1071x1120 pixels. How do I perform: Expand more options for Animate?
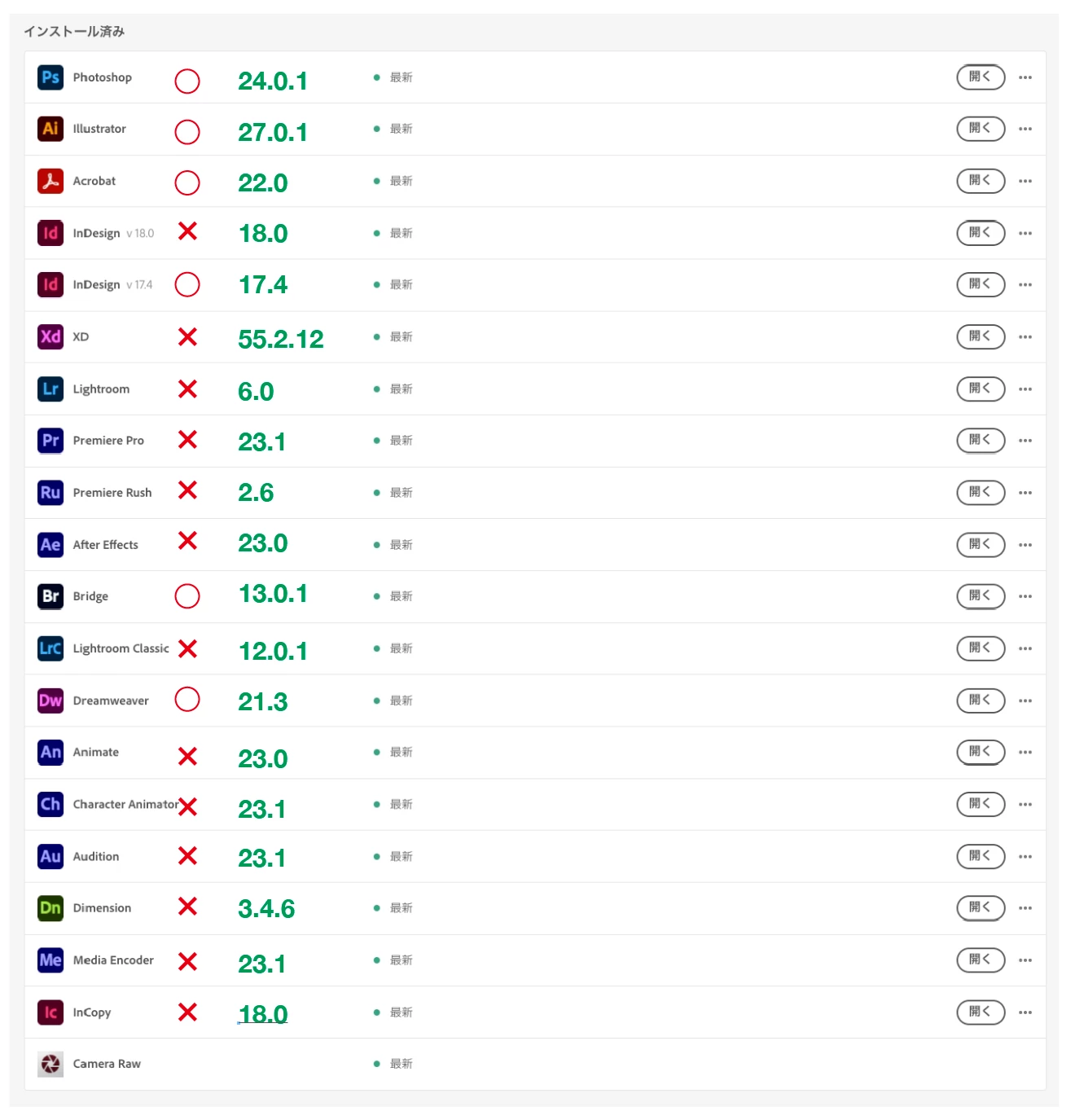coord(1025,752)
